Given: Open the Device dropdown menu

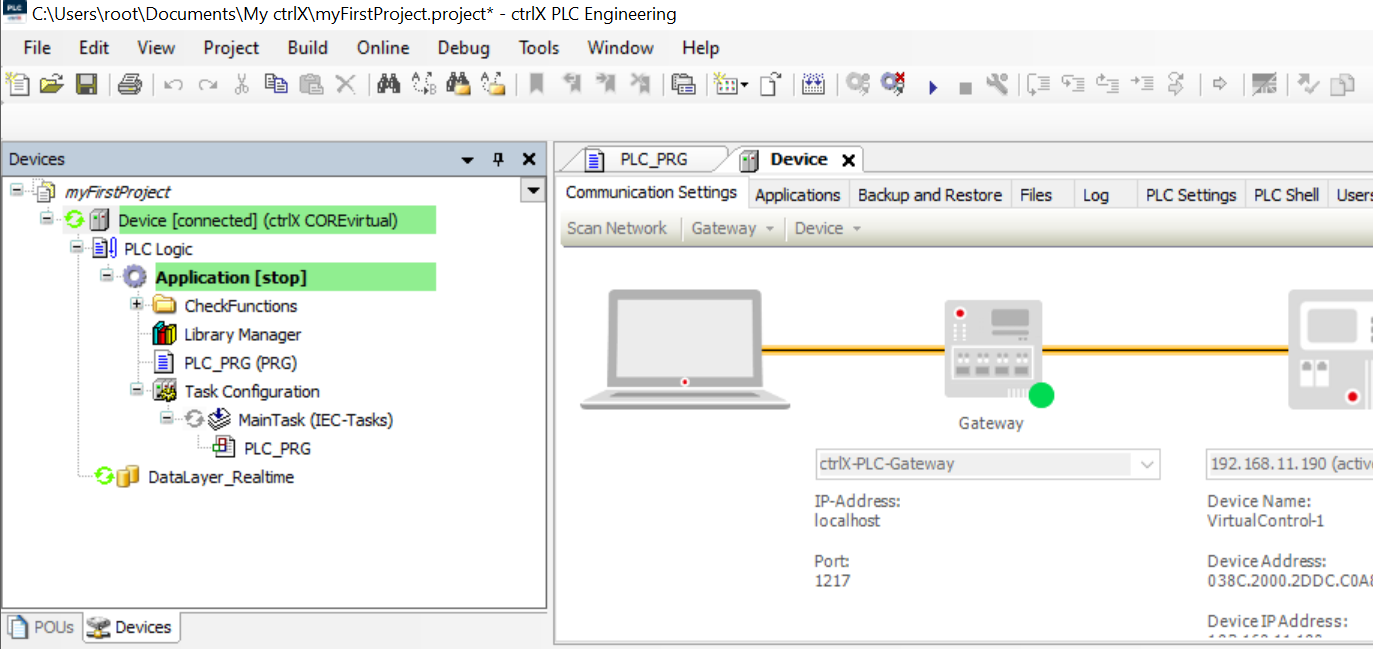Looking at the screenshot, I should [828, 228].
